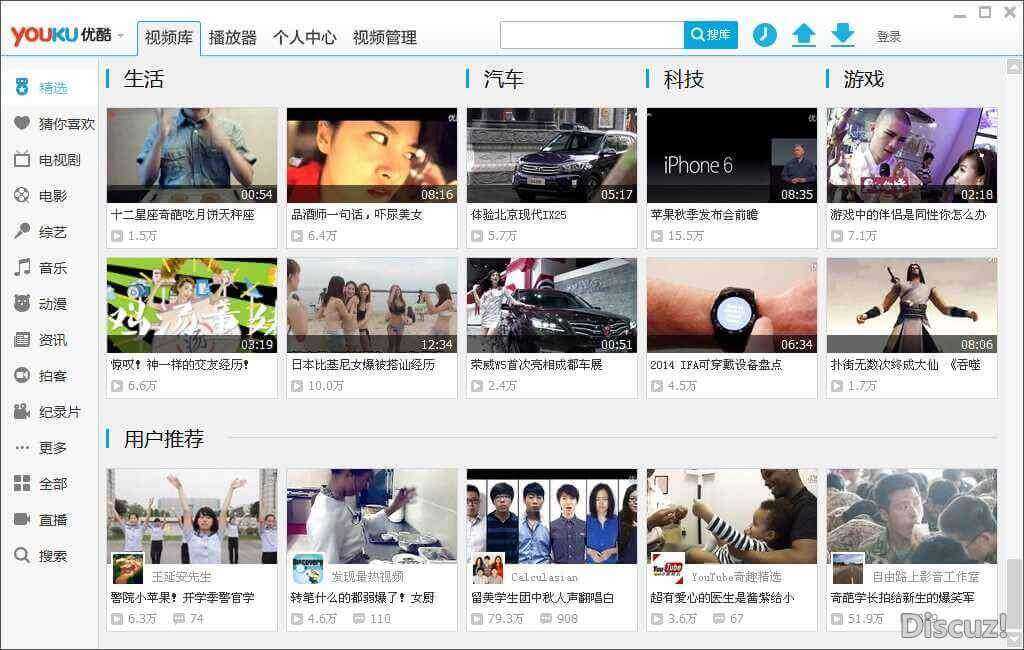Click the scrollbar thumb at the bottom right
The width and height of the screenshot is (1024, 650).
point(1014,593)
